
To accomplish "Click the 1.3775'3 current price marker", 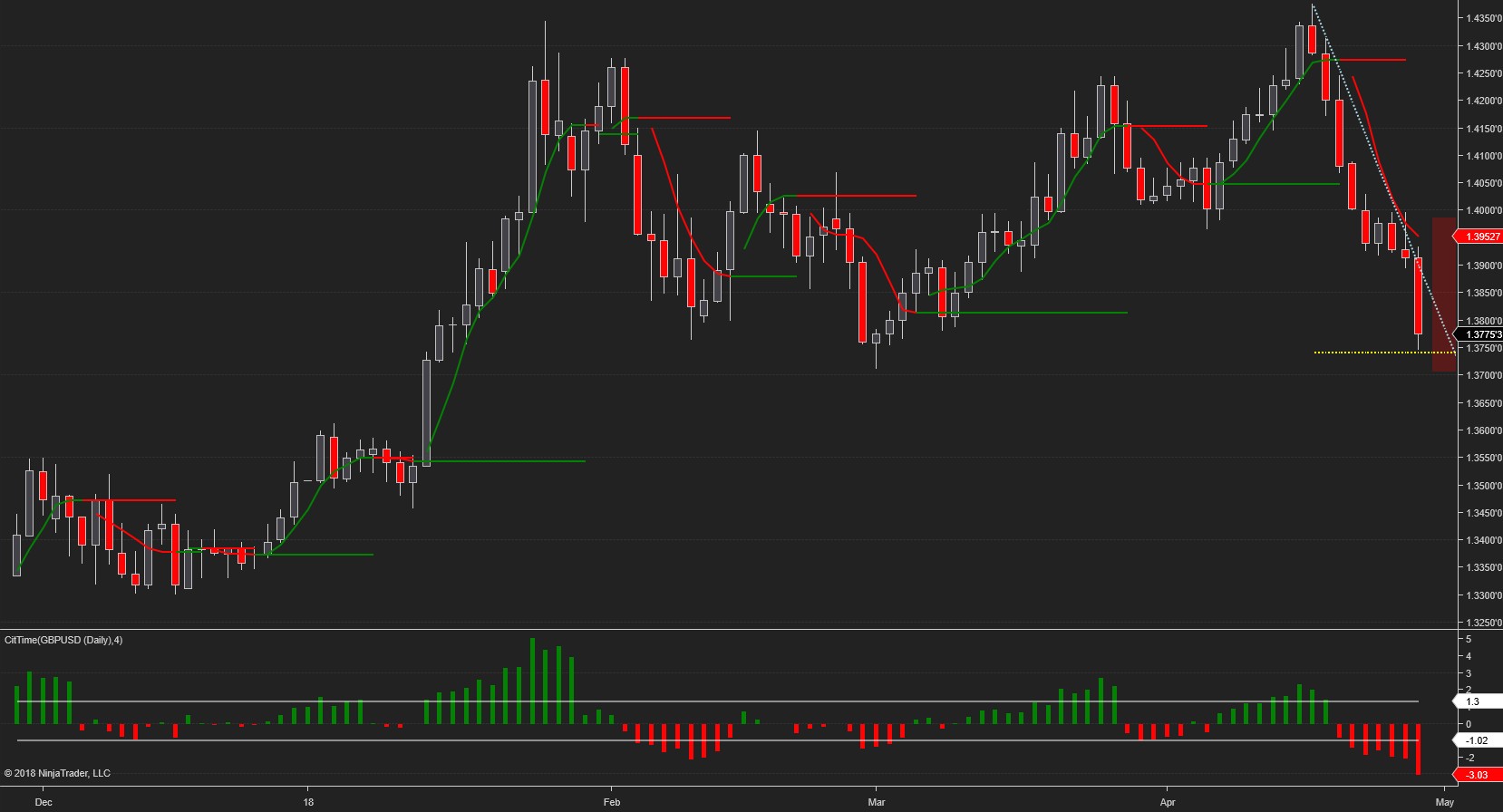I will (1479, 334).
